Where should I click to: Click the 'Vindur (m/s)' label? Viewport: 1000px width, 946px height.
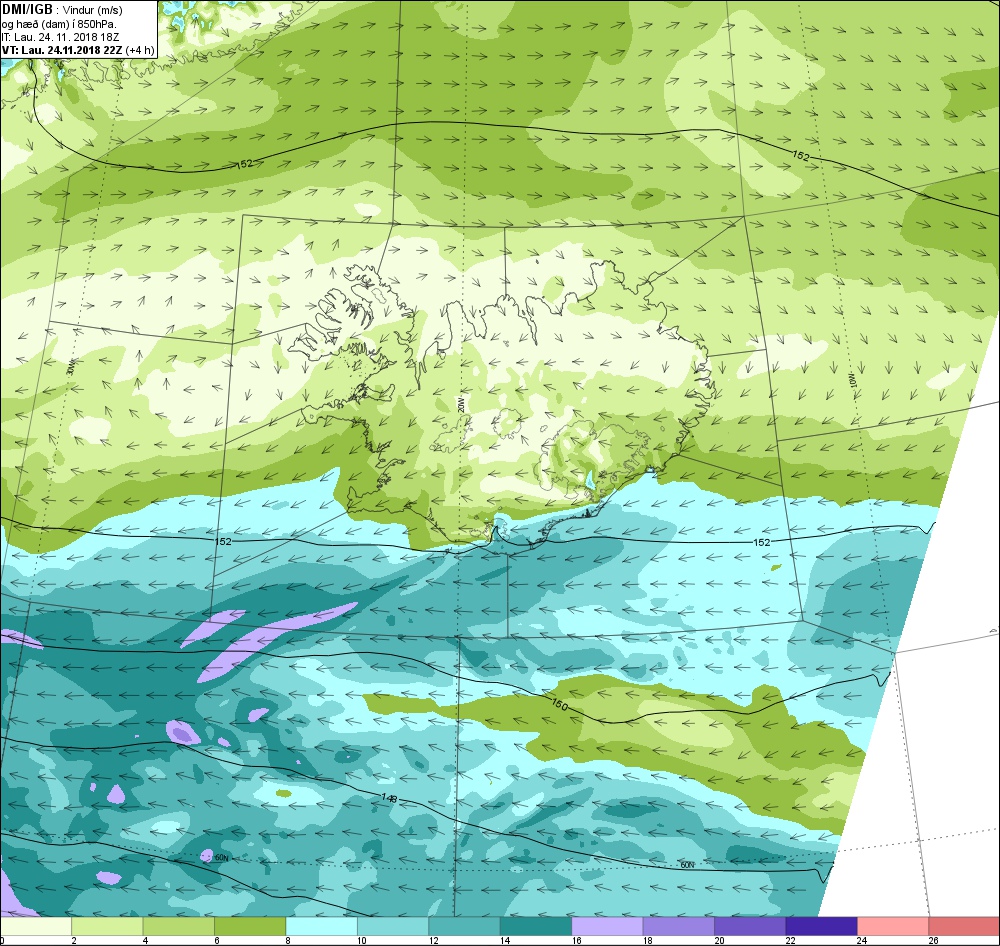94,11
